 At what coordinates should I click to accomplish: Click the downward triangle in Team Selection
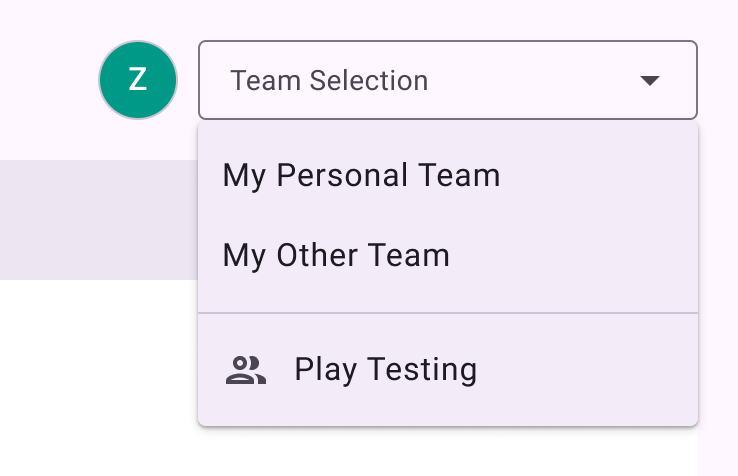point(650,81)
